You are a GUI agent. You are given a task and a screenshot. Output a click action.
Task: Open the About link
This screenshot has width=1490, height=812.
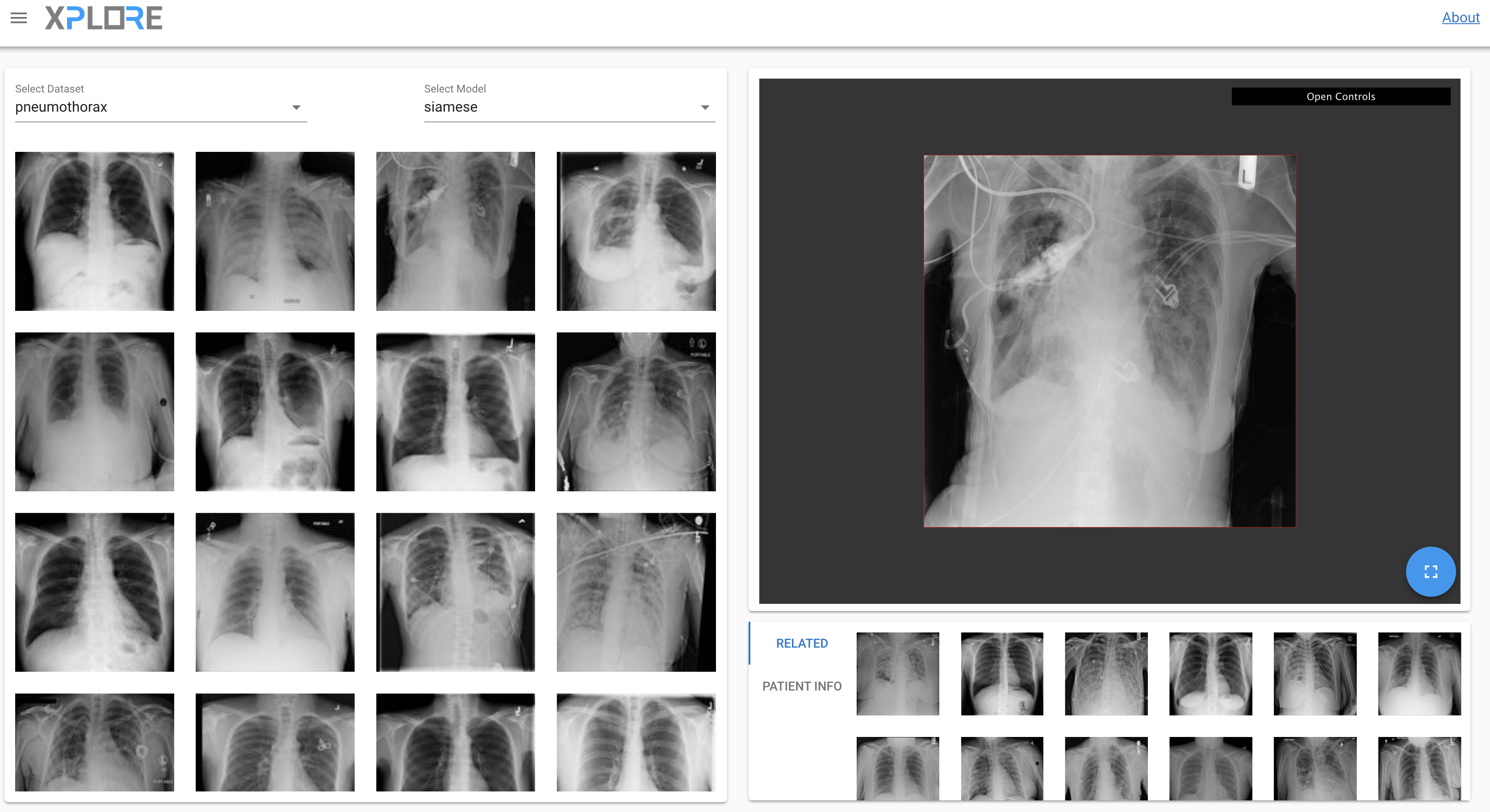click(1460, 18)
